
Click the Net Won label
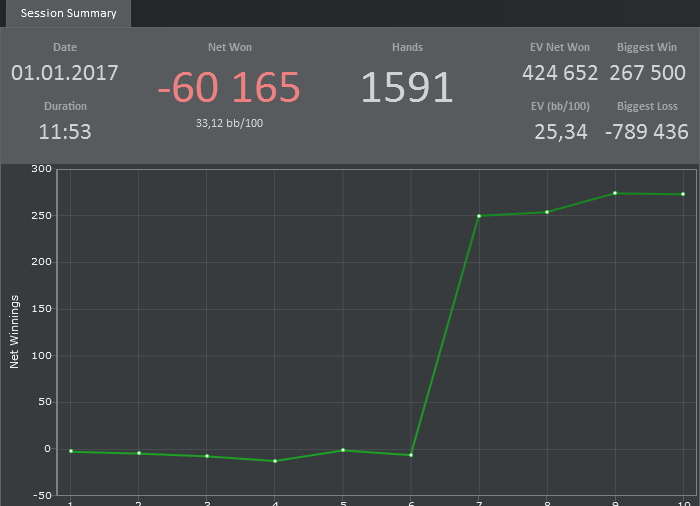[x=229, y=47]
